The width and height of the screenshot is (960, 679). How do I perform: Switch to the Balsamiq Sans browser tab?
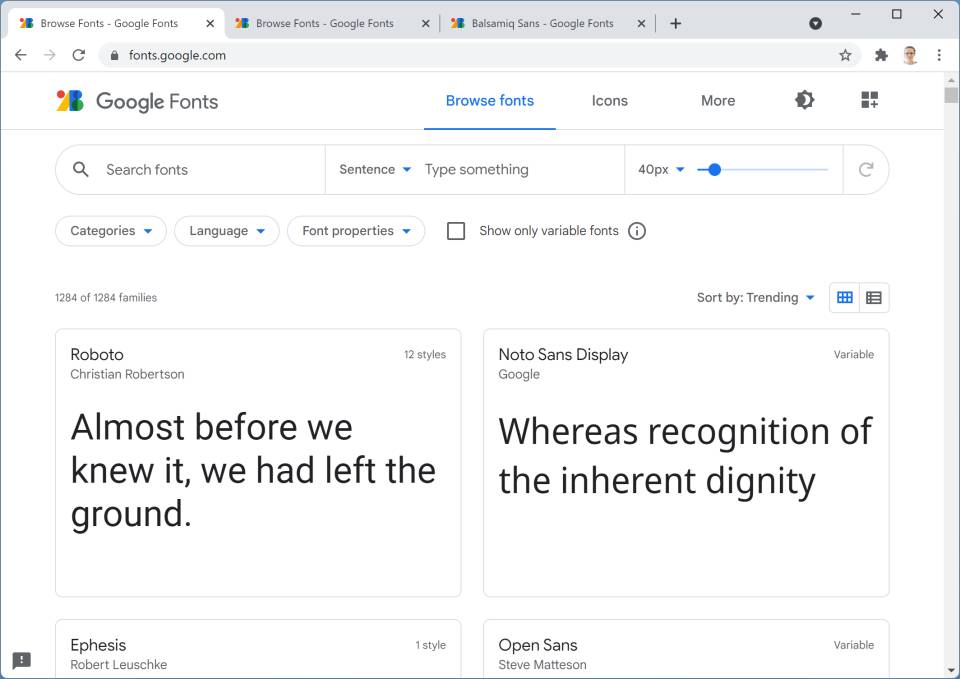(x=540, y=22)
